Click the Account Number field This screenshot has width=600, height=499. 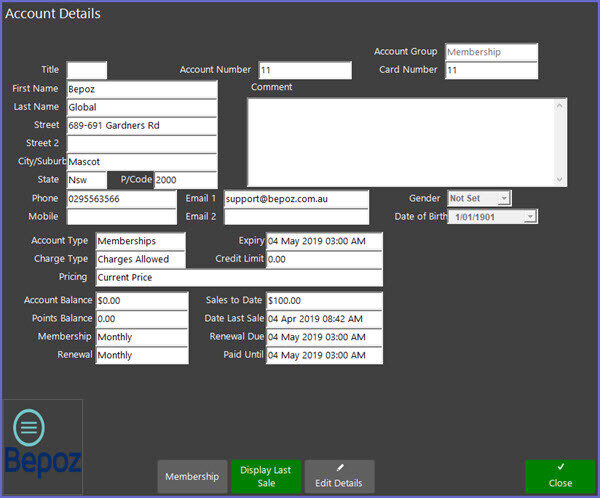305,70
